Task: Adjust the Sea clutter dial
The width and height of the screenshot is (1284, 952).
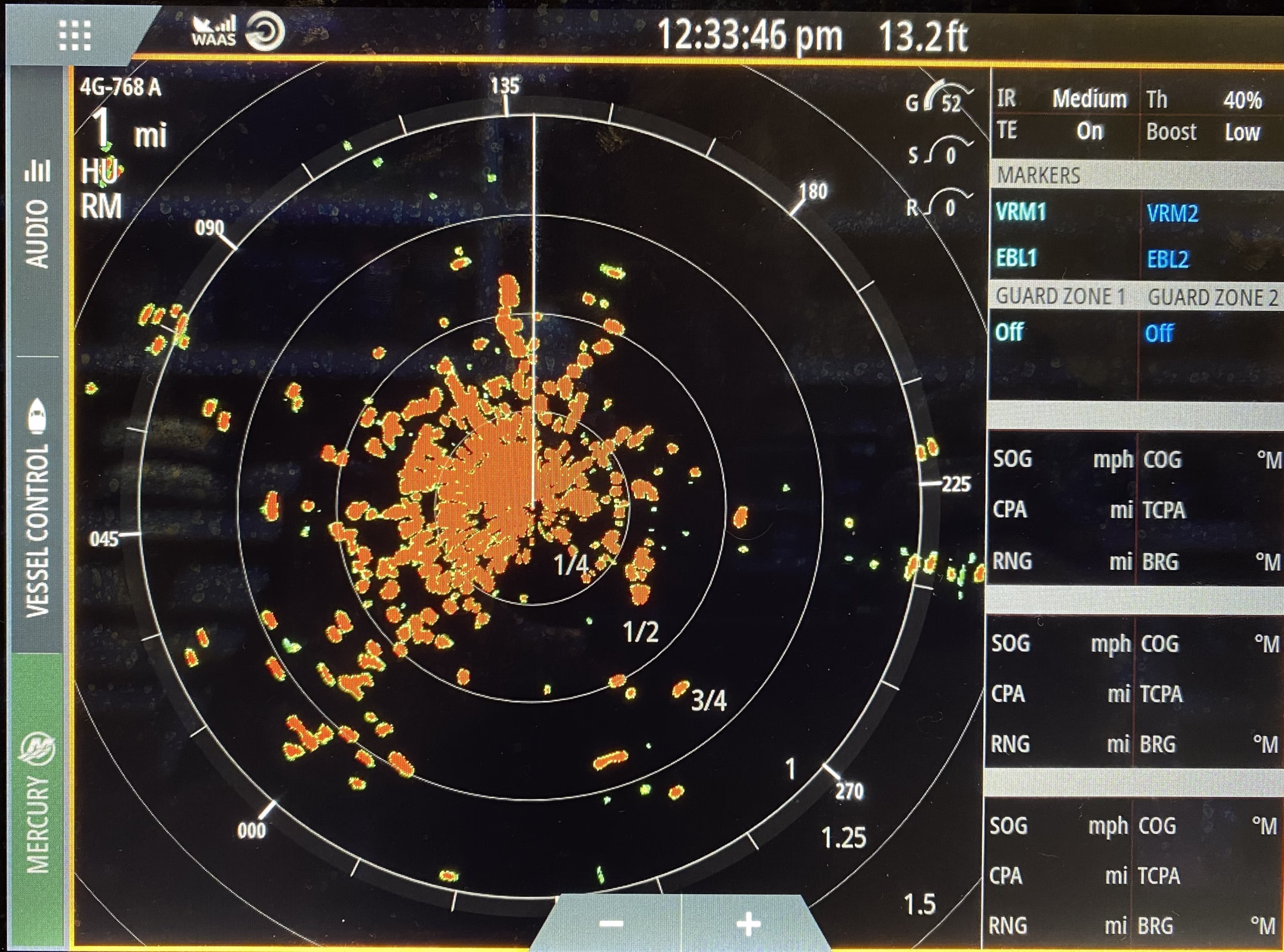Action: [940, 152]
